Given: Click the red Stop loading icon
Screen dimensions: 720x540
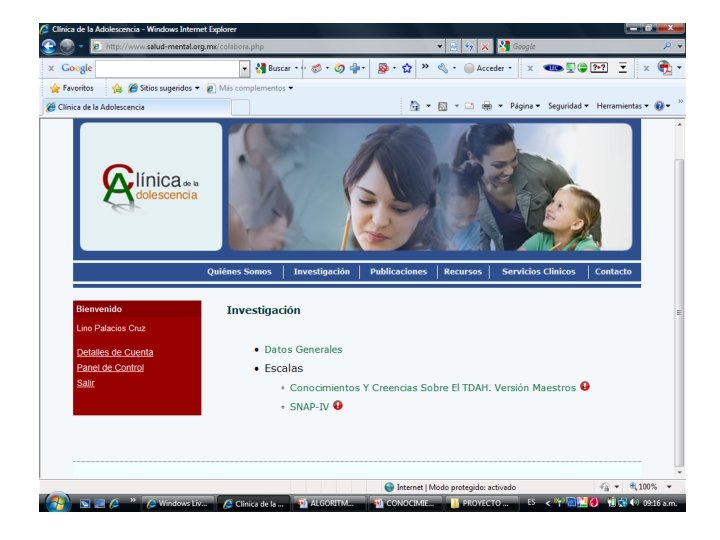Looking at the screenshot, I should point(484,46).
